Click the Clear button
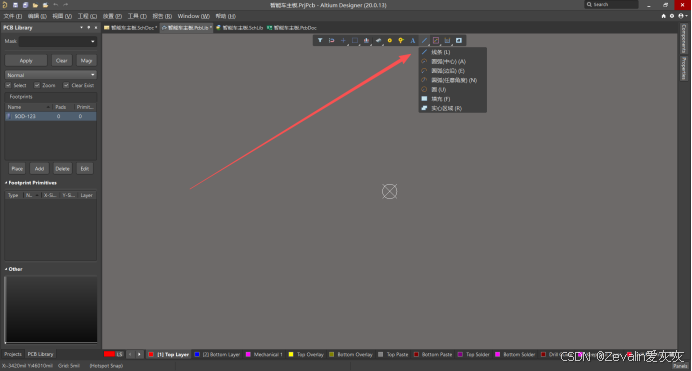 click(62, 60)
